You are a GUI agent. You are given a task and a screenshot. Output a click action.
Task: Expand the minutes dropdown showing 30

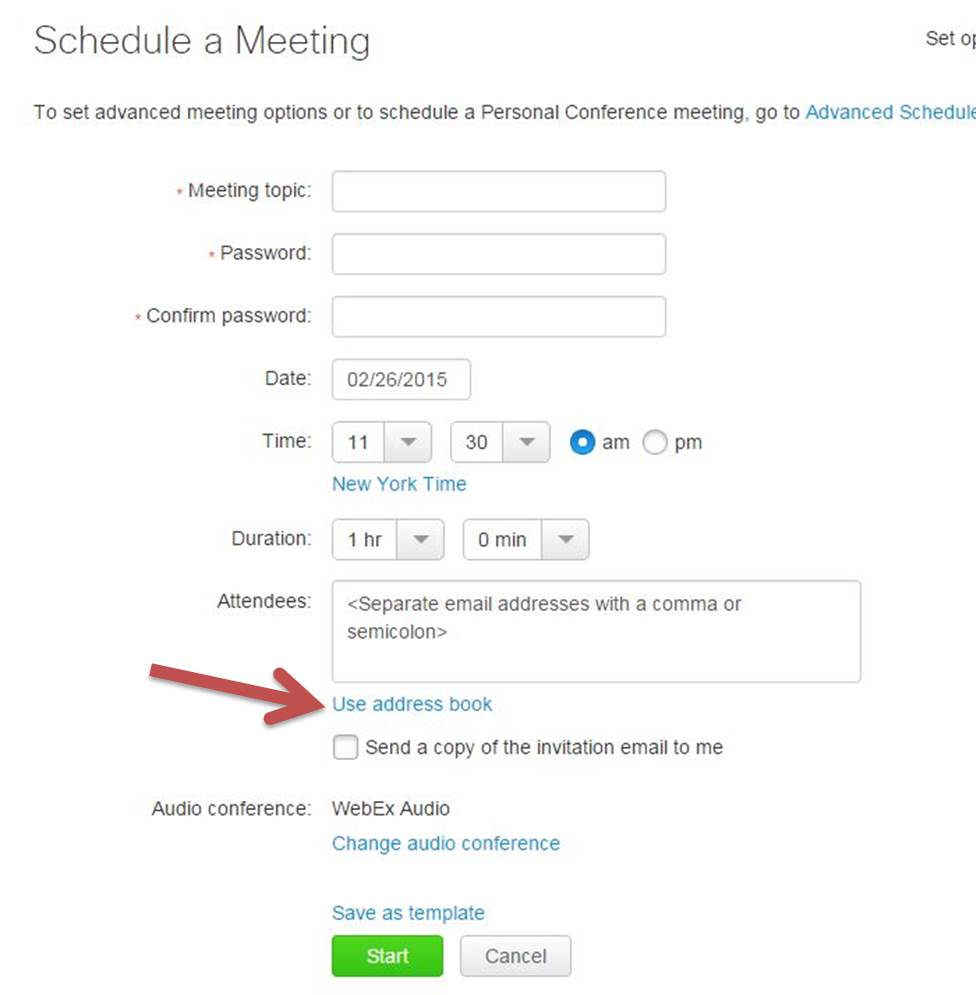tap(500, 442)
